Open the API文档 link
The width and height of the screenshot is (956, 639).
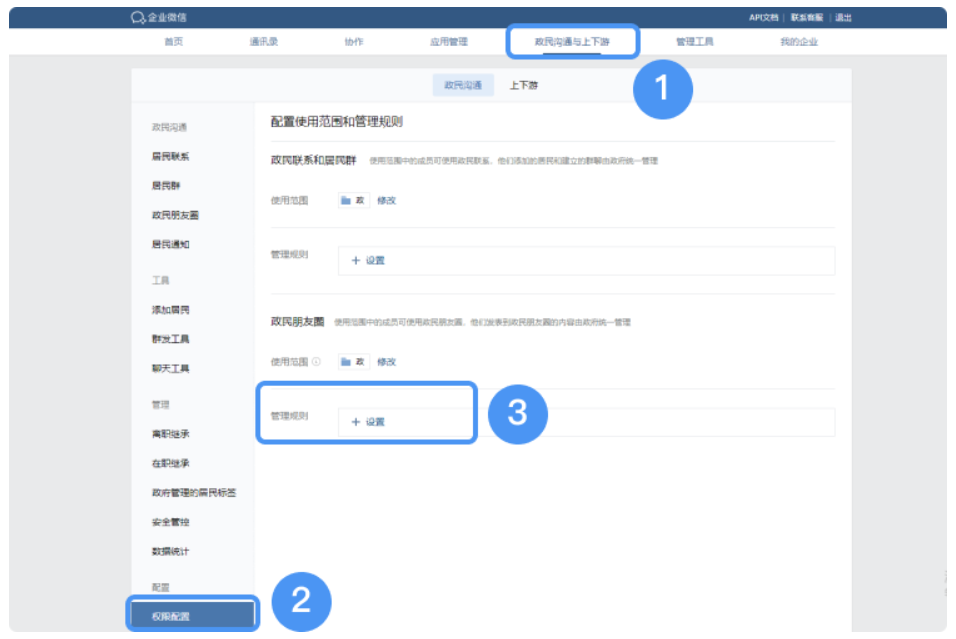click(x=763, y=18)
